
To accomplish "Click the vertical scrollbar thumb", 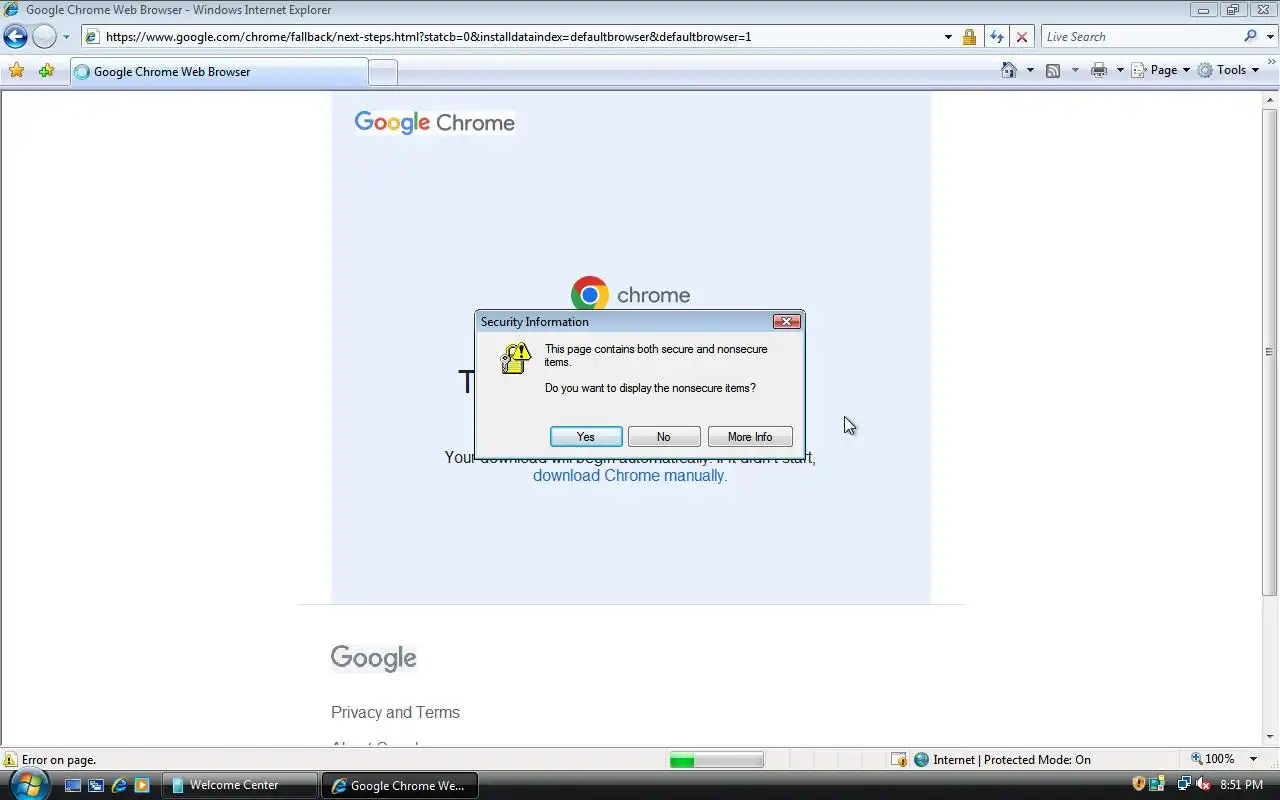I will [x=1271, y=352].
